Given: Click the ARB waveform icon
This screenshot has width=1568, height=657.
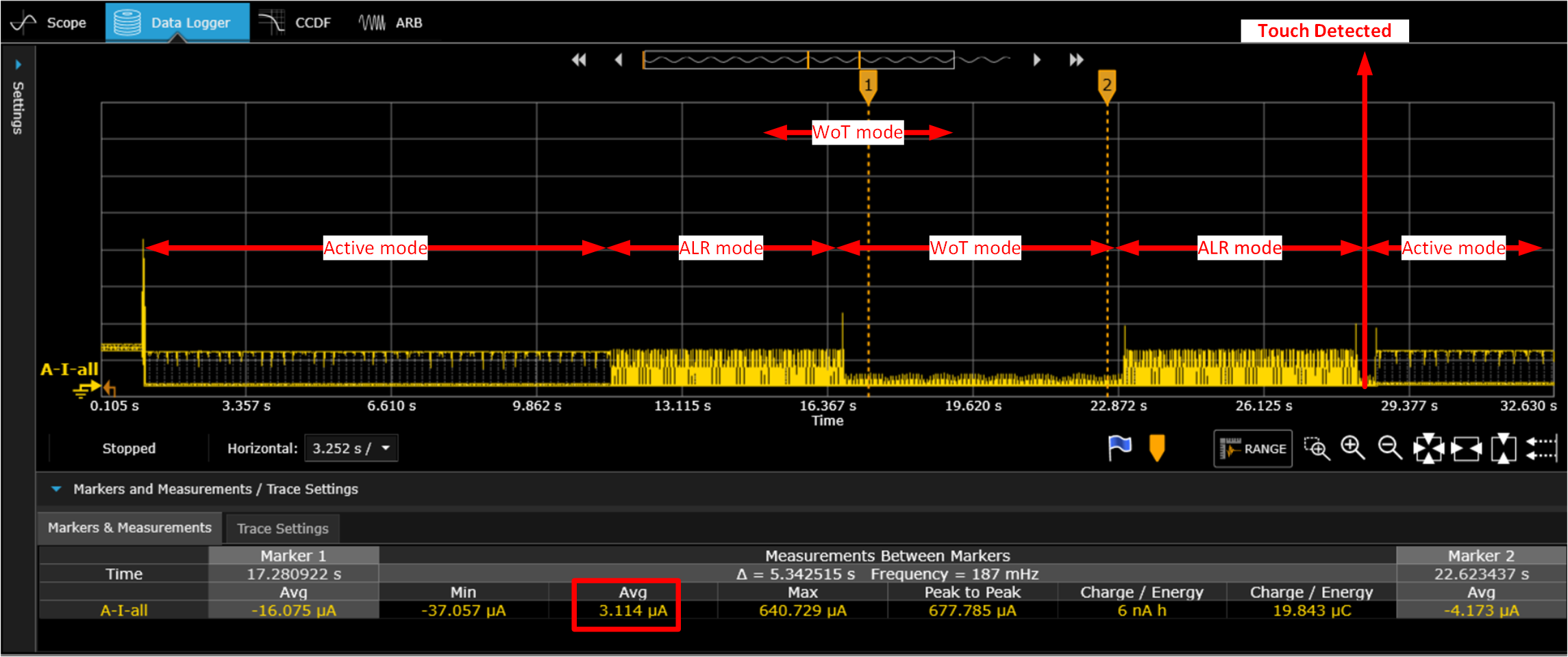Looking at the screenshot, I should pyautogui.click(x=372, y=23).
